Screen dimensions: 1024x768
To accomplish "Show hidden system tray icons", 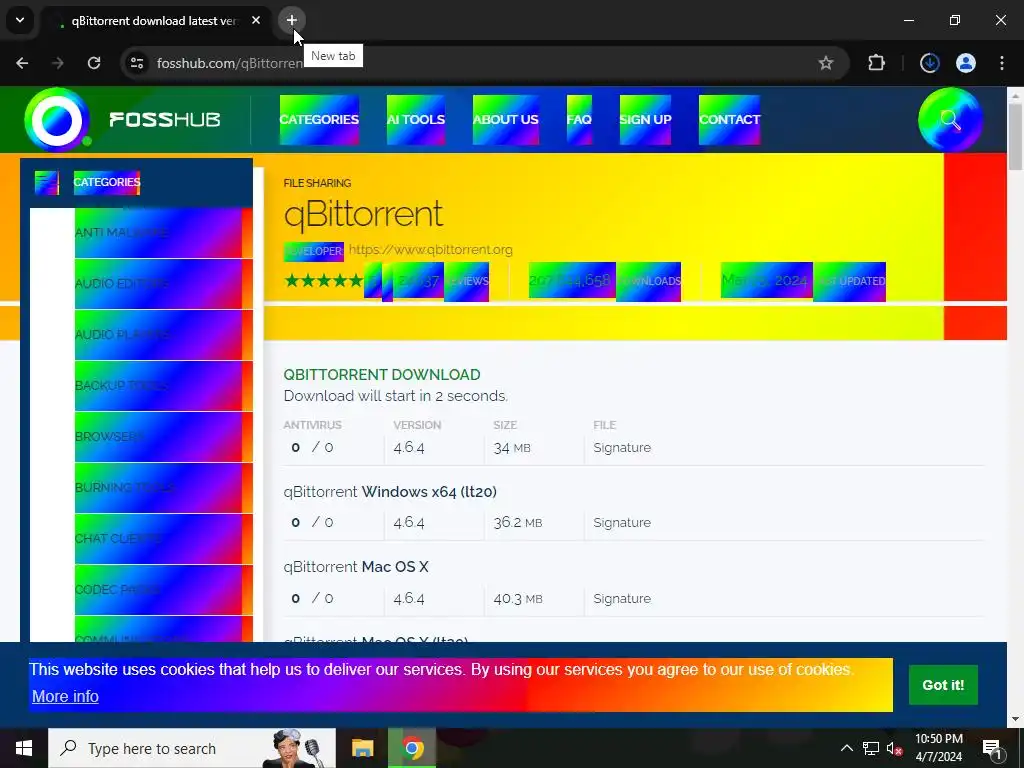I will pos(846,748).
